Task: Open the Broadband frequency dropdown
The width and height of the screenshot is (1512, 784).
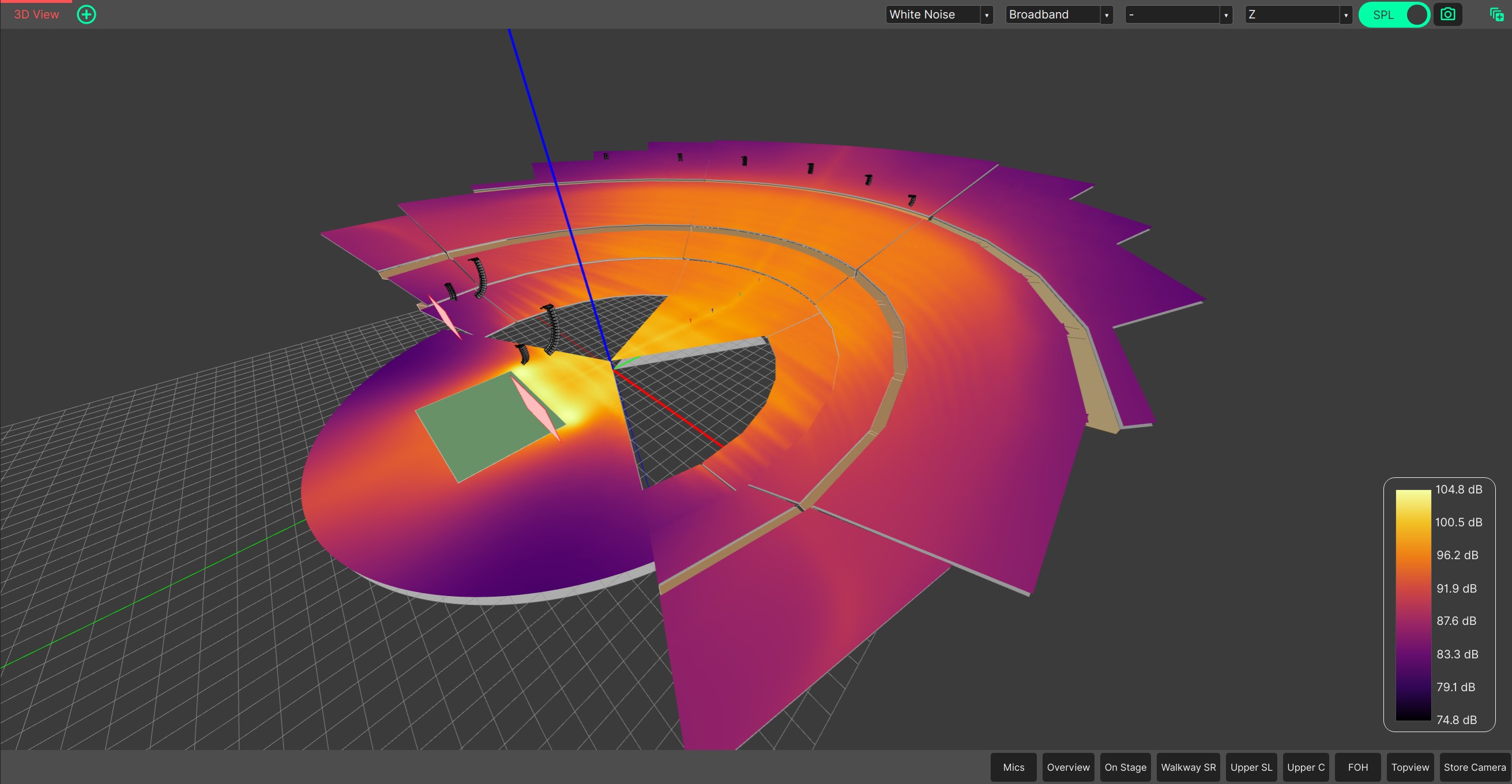Action: coord(1058,14)
